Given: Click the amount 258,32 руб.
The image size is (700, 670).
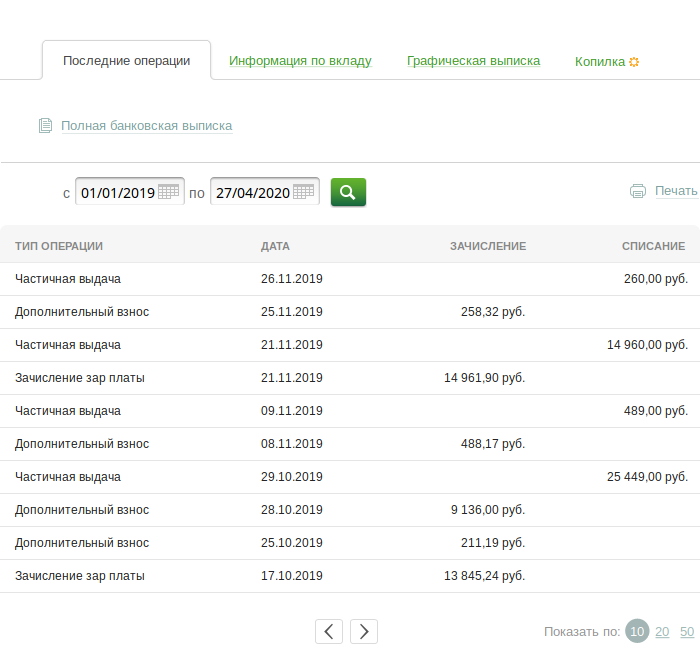Looking at the screenshot, I should coord(493,312).
